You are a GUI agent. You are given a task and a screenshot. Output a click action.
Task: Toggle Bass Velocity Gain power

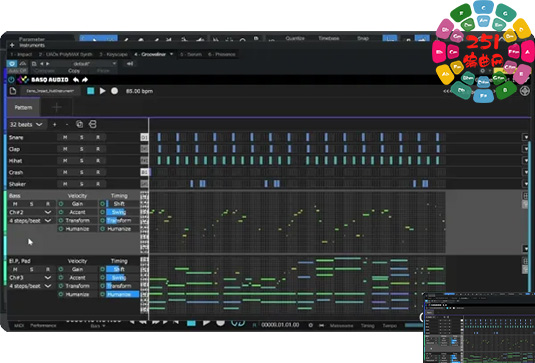(61, 204)
